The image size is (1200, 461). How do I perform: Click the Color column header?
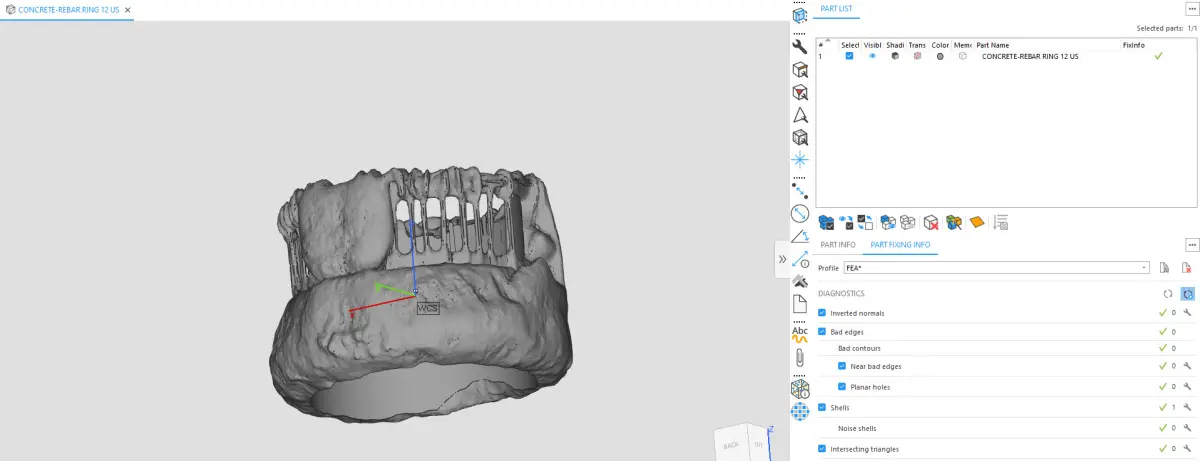pos(940,44)
